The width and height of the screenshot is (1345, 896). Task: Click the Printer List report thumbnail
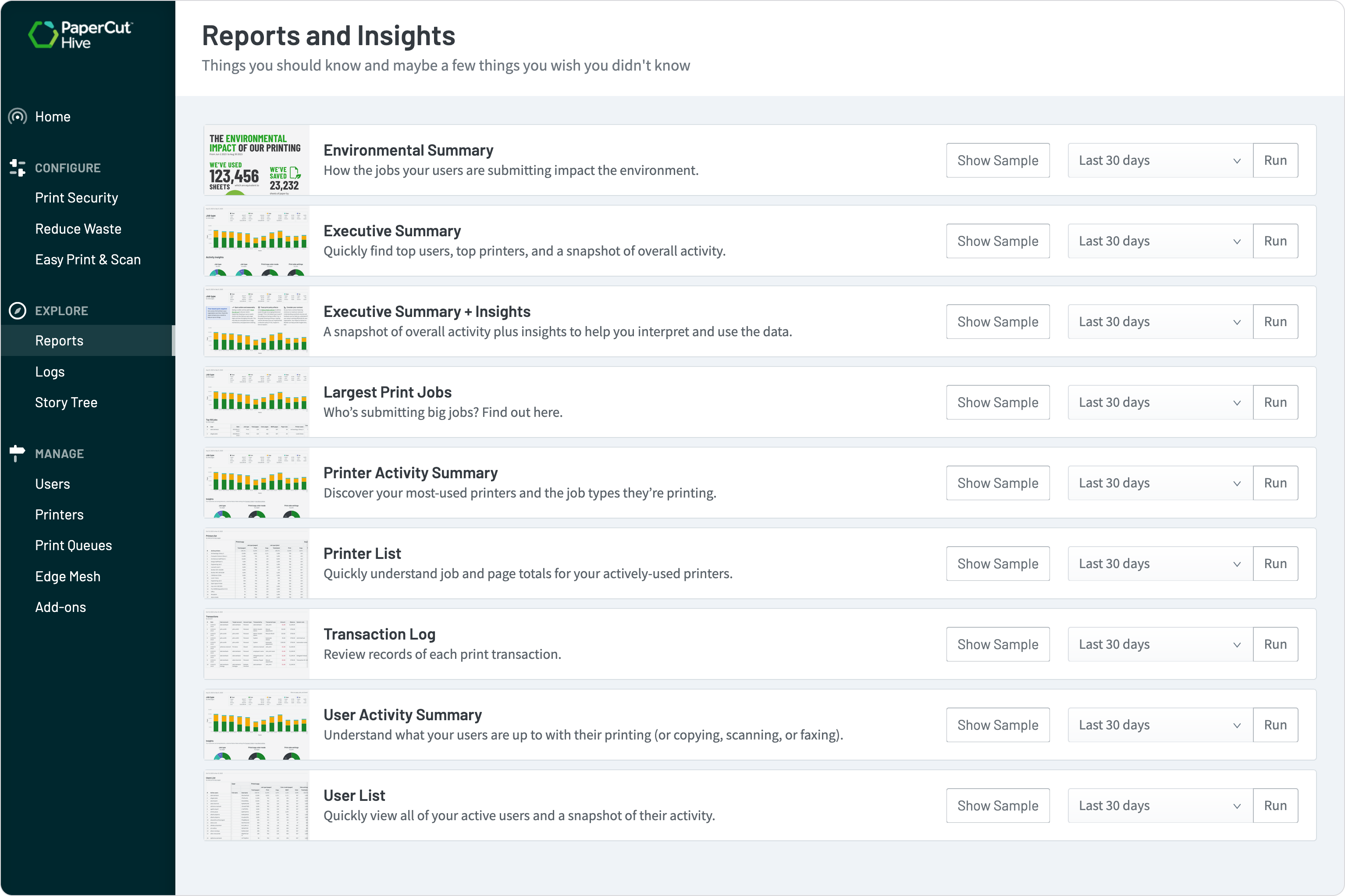coord(256,563)
